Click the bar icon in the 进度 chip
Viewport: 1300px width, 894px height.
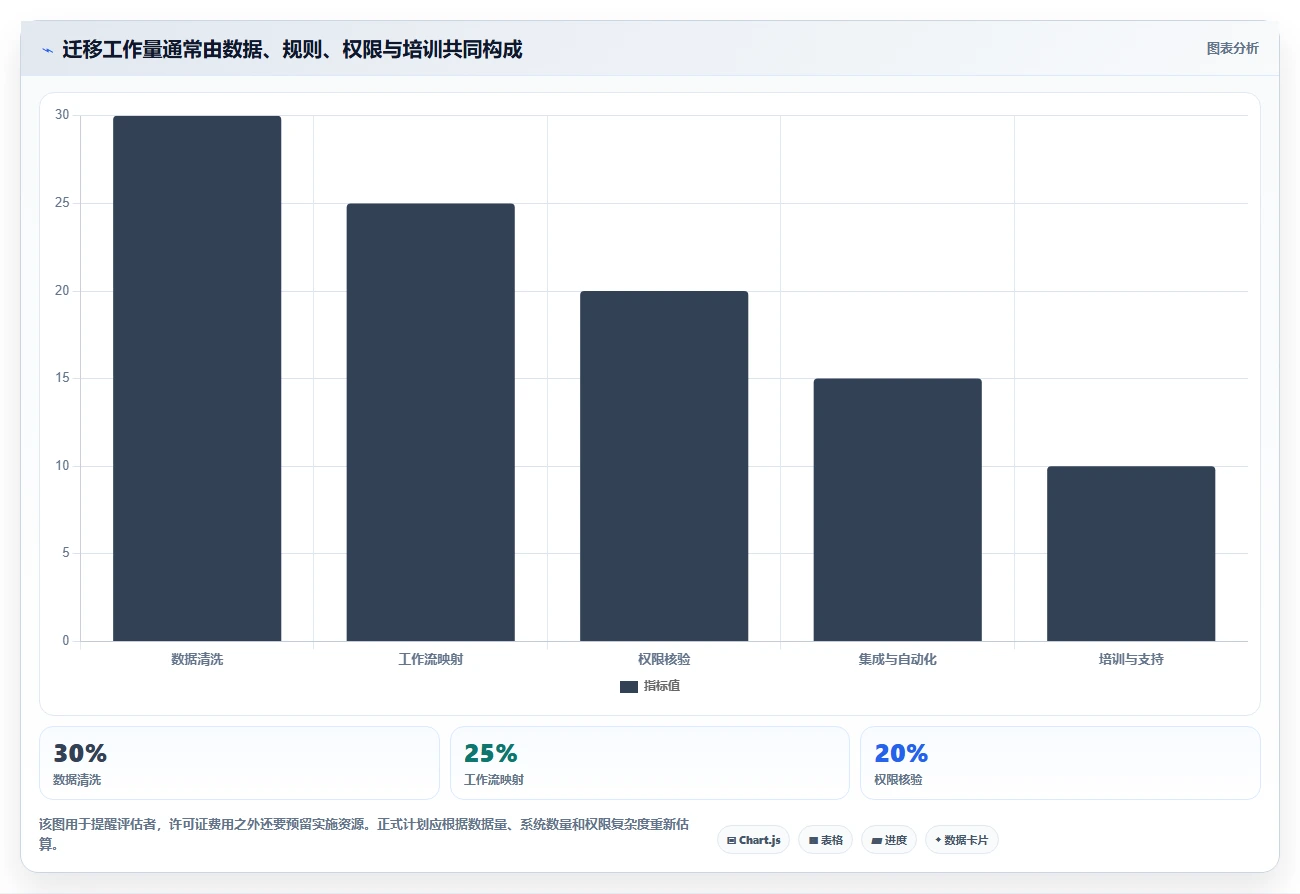click(x=876, y=841)
